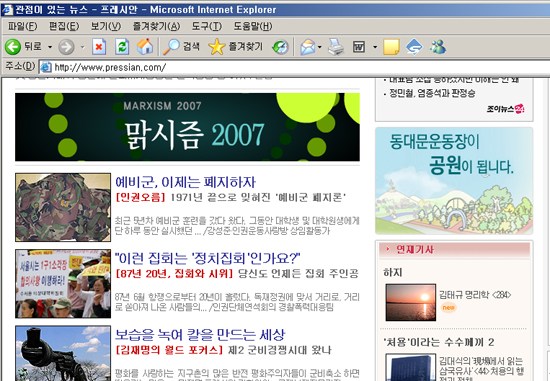Open the History clock icon
This screenshot has height=381, width=550.
pos(281,47)
